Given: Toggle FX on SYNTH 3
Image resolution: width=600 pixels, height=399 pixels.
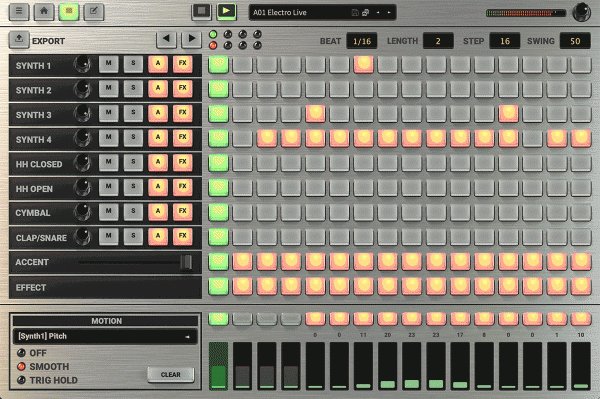Looking at the screenshot, I should (183, 114).
